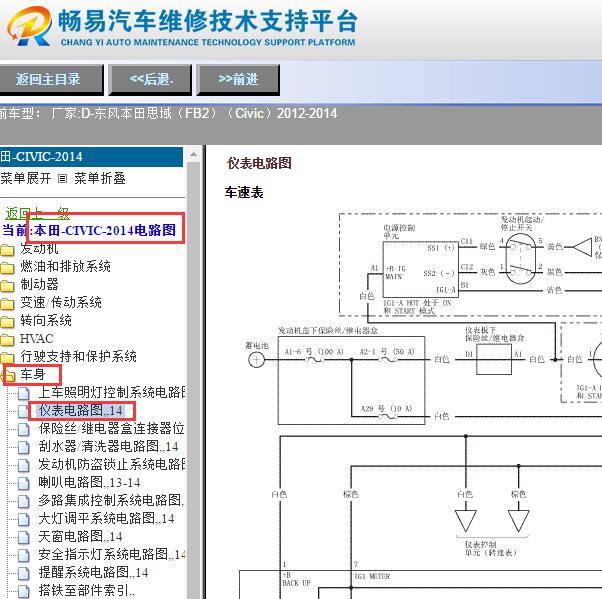Open 刮水器/清洗器电路图,,14 document

[108, 446]
